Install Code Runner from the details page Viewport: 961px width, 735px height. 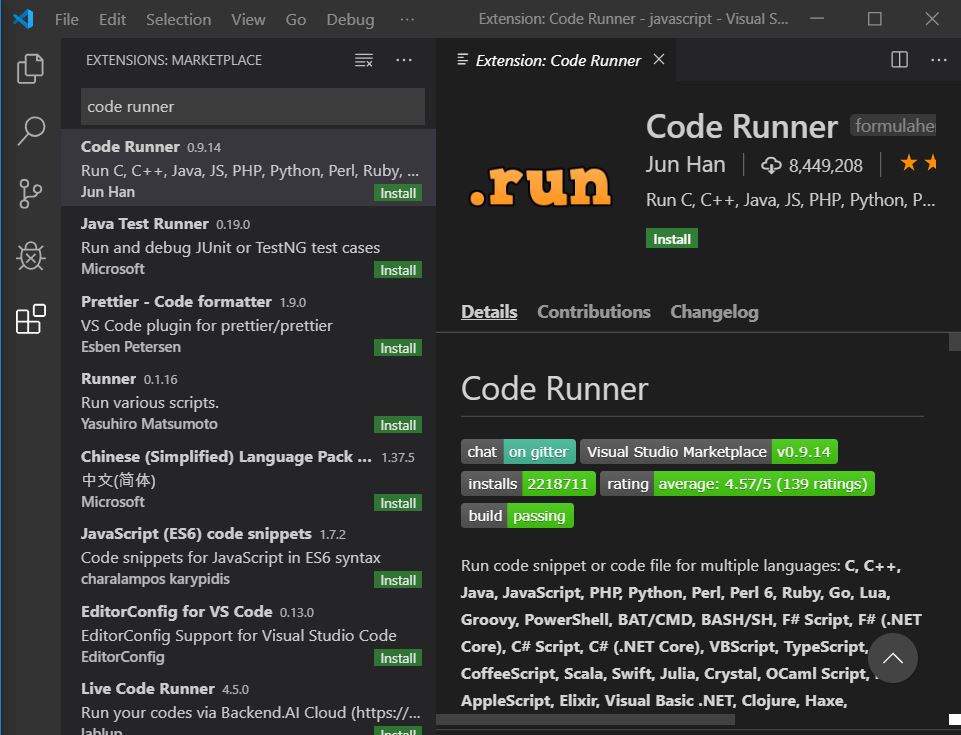672,238
